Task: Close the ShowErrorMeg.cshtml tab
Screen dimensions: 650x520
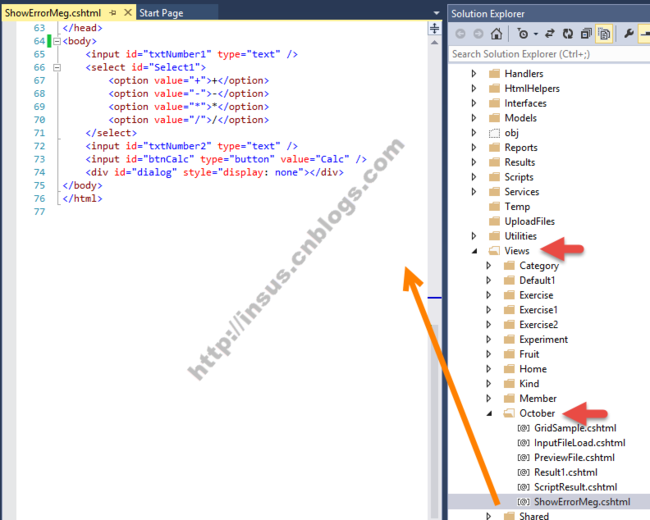Action: (x=128, y=12)
